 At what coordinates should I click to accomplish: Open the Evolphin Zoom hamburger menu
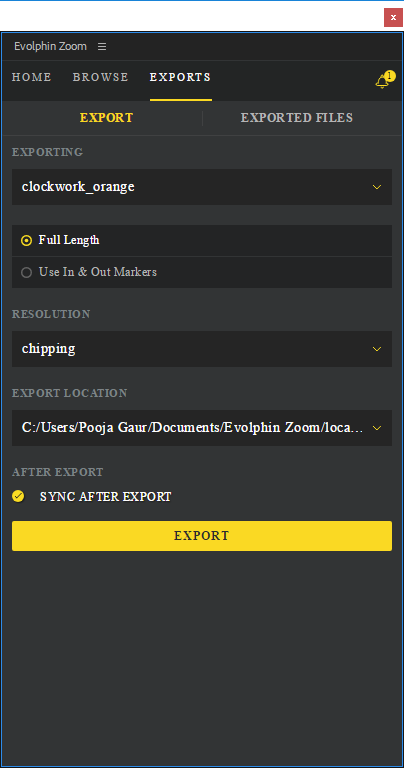pos(102,47)
